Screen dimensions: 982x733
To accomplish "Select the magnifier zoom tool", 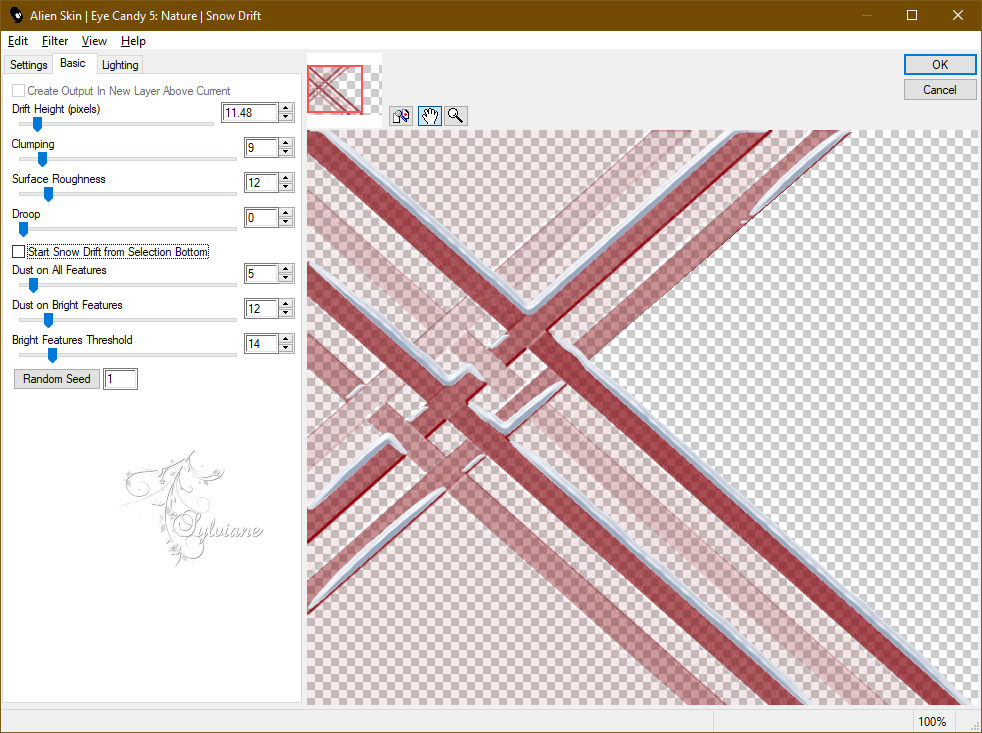I will (x=456, y=116).
